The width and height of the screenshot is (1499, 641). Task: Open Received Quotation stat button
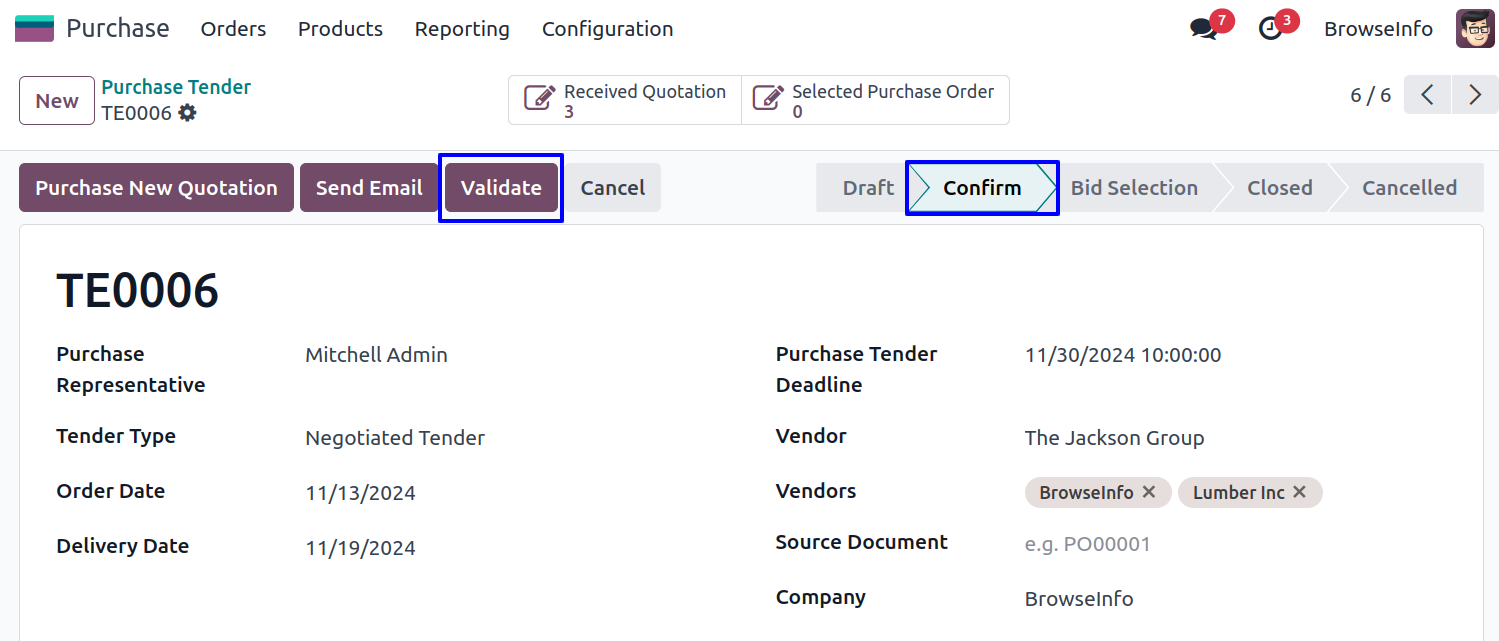click(625, 100)
